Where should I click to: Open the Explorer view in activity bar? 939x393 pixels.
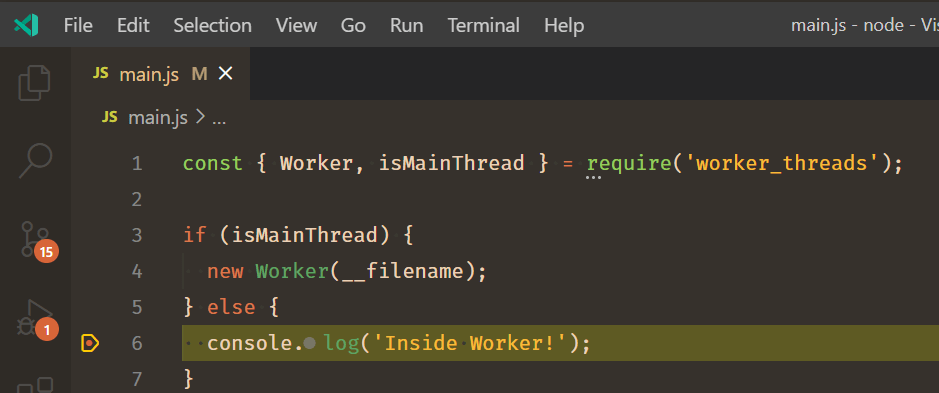tap(35, 82)
